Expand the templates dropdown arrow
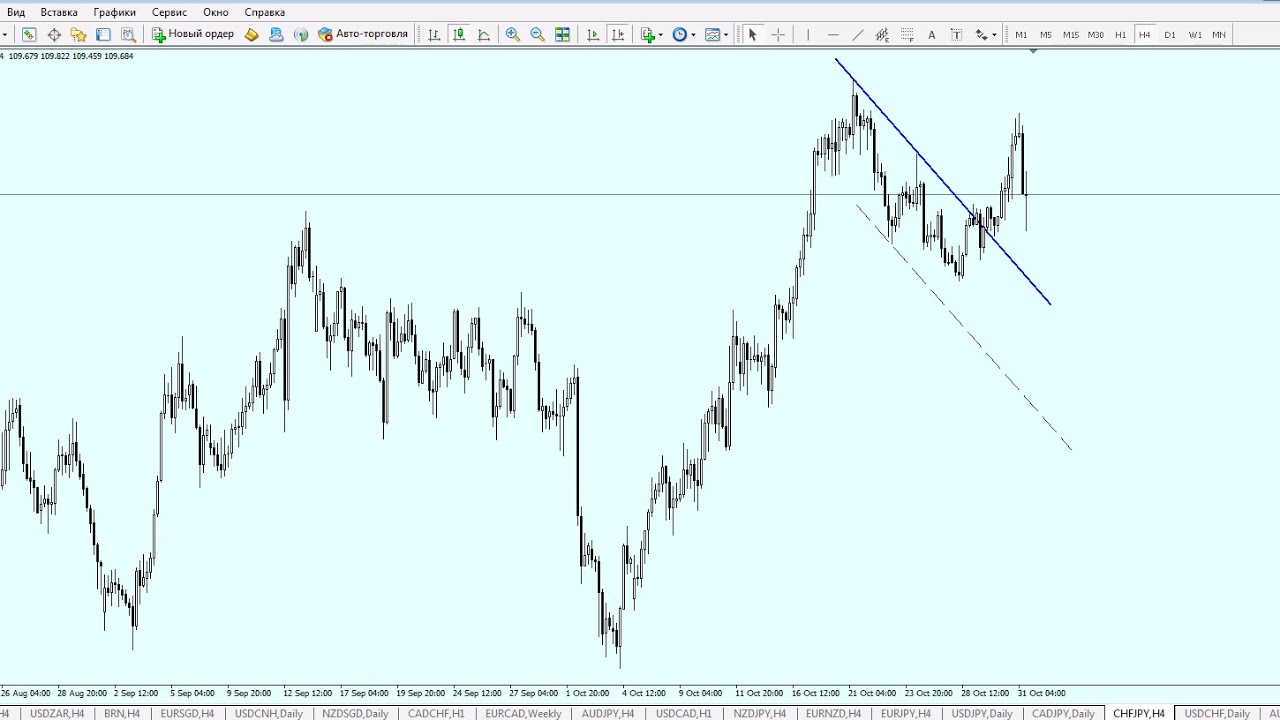 tap(726, 35)
